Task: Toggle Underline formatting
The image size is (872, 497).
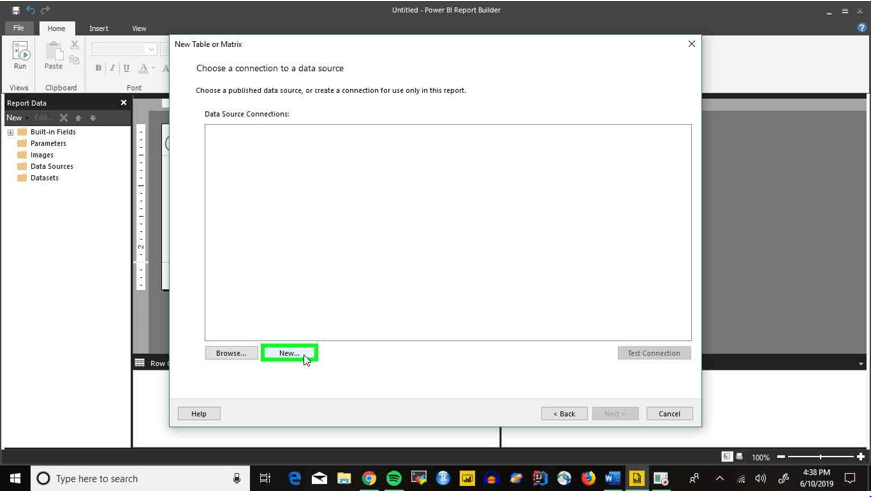Action: (126, 68)
